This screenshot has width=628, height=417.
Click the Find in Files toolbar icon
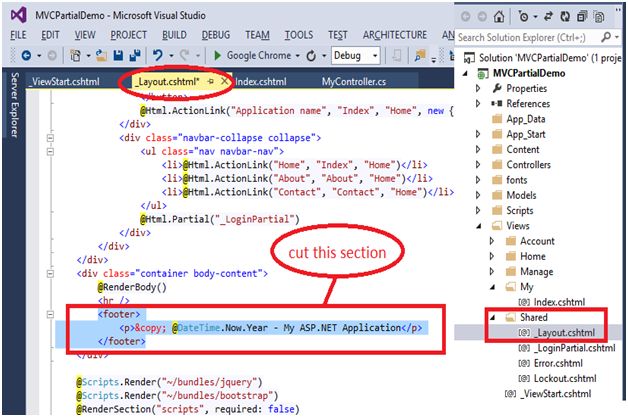click(x=420, y=56)
